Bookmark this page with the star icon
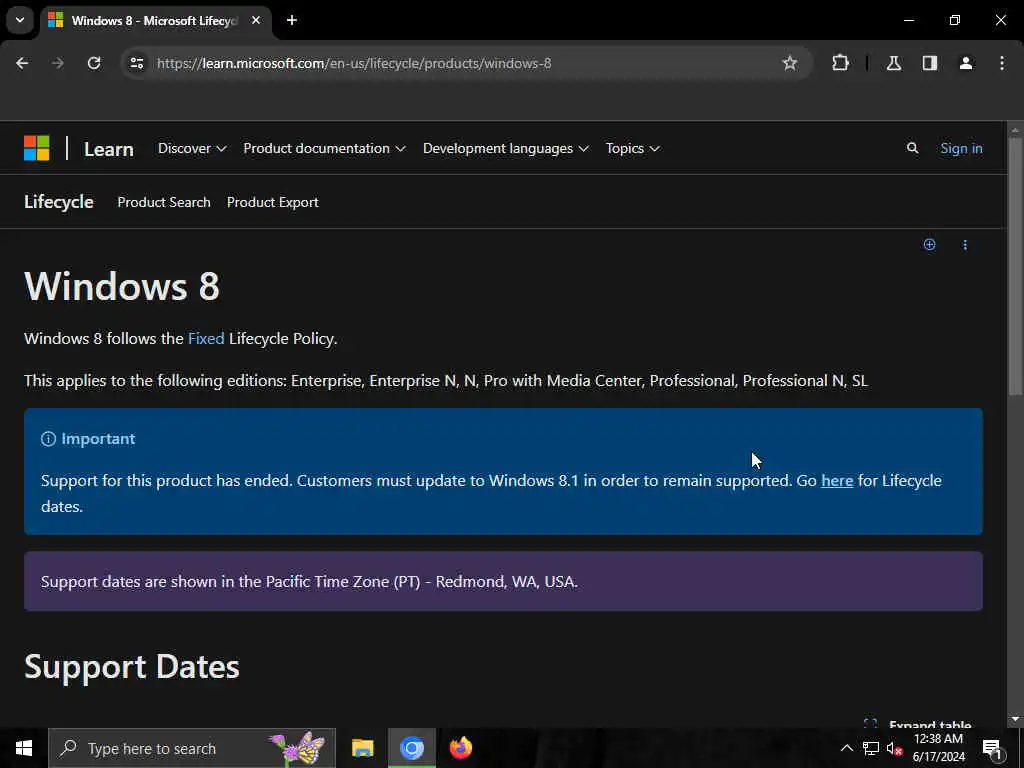1024x768 pixels. point(790,63)
